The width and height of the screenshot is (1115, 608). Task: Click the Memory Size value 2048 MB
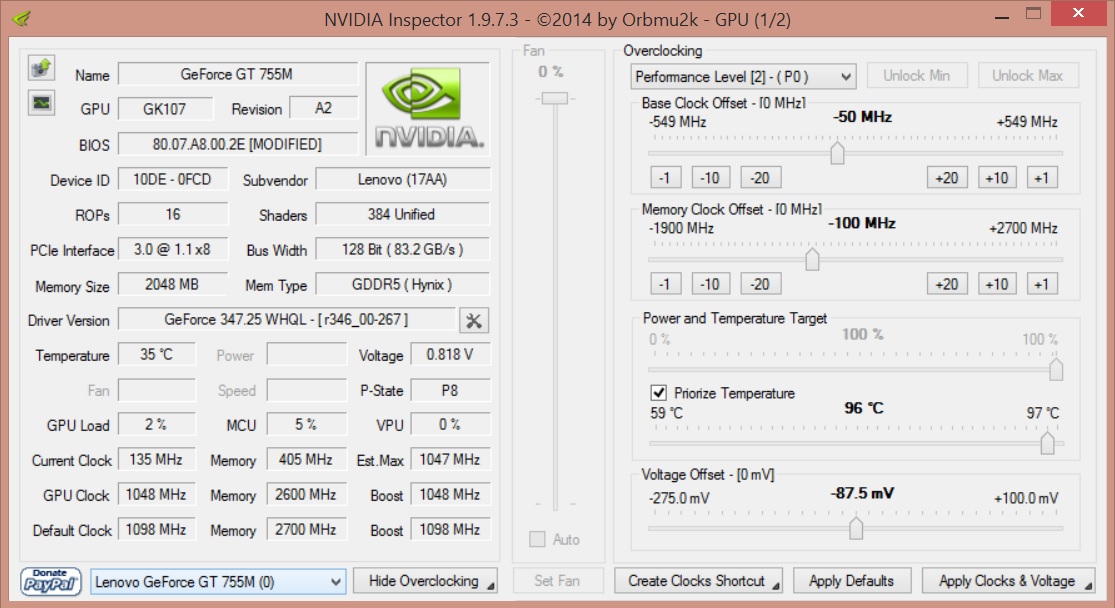(173, 284)
